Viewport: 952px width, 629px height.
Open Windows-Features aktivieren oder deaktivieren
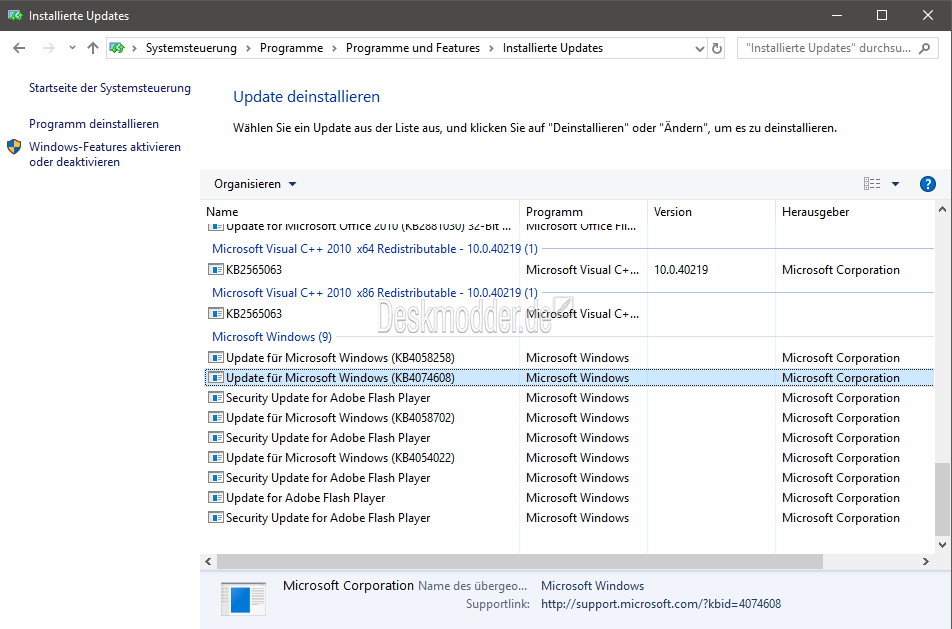click(105, 154)
